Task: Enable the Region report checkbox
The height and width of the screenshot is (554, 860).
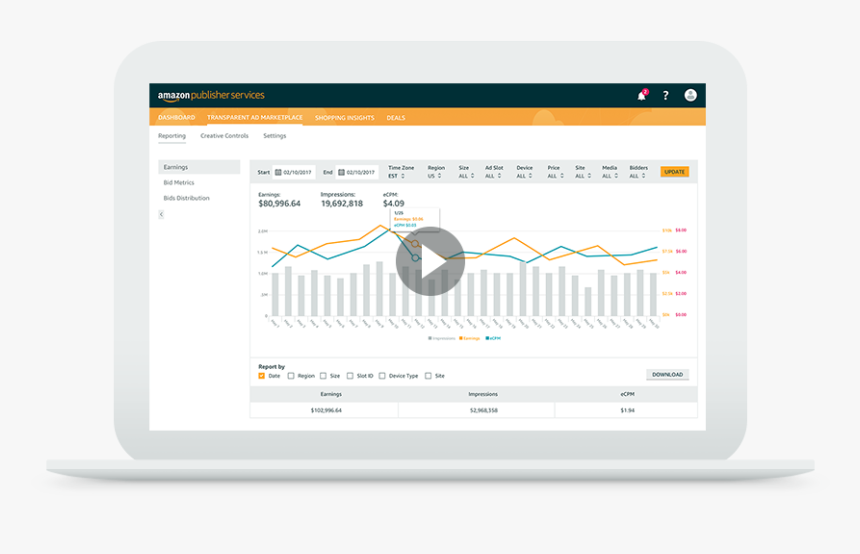Action: [x=291, y=376]
